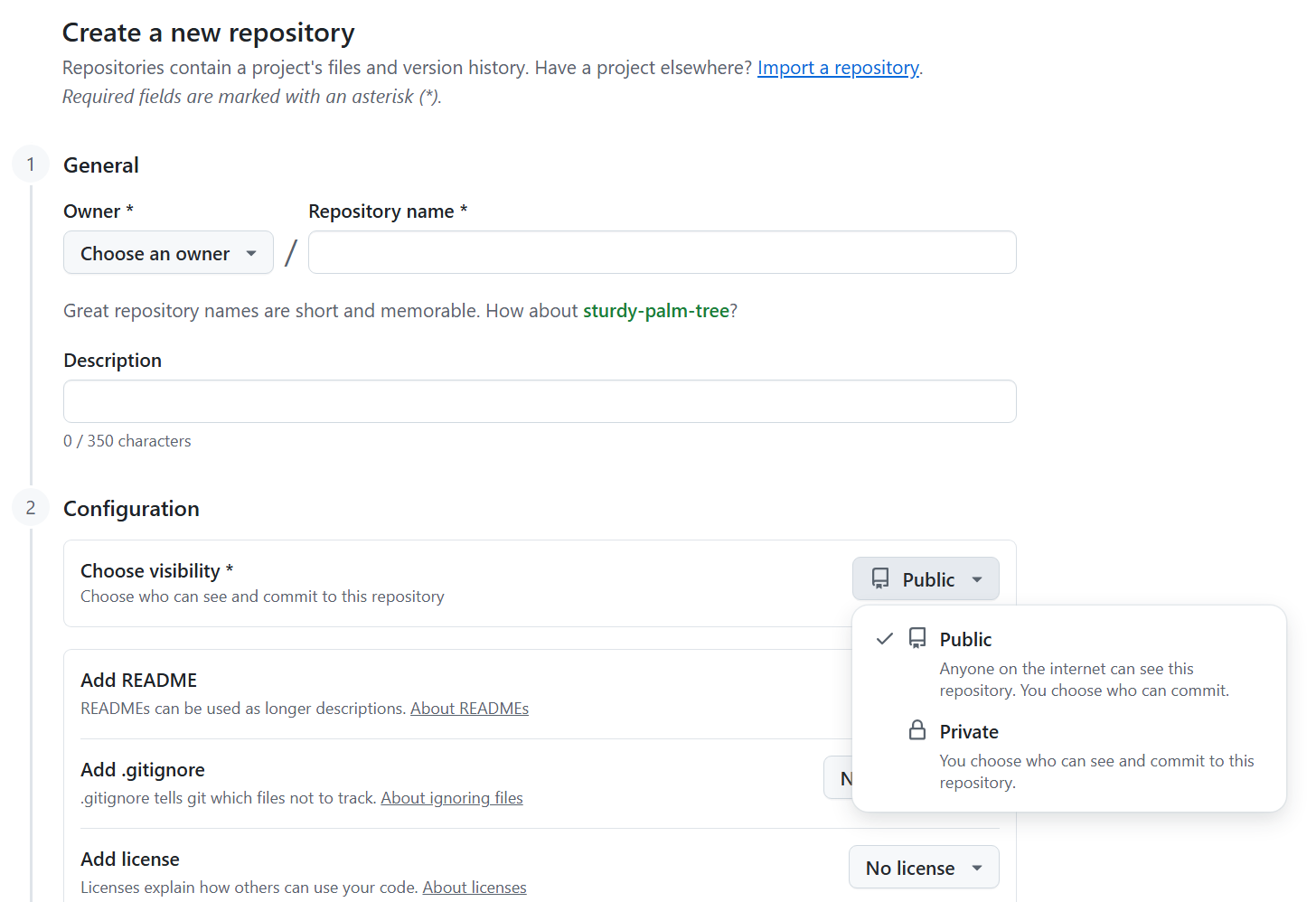
Task: Click the repository book icon in the Public button
Action: coord(879,578)
